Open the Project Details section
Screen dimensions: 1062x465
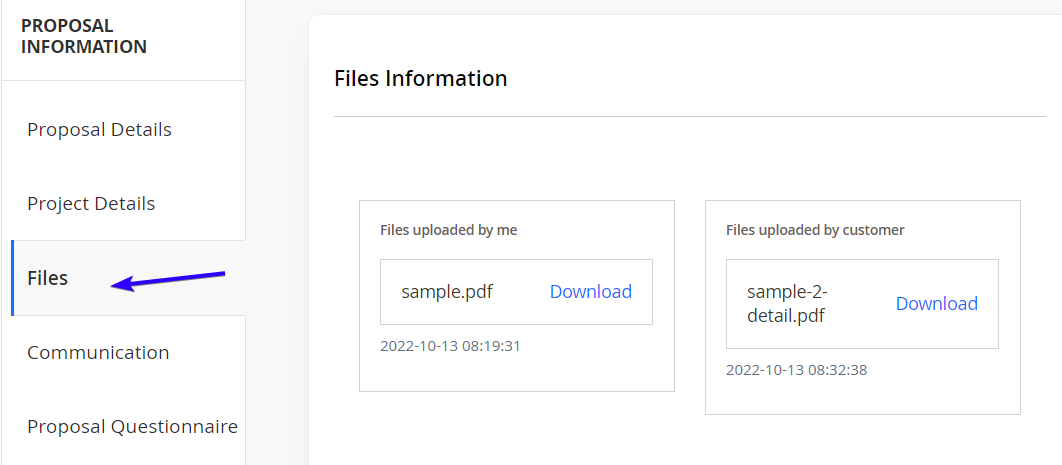pos(91,204)
